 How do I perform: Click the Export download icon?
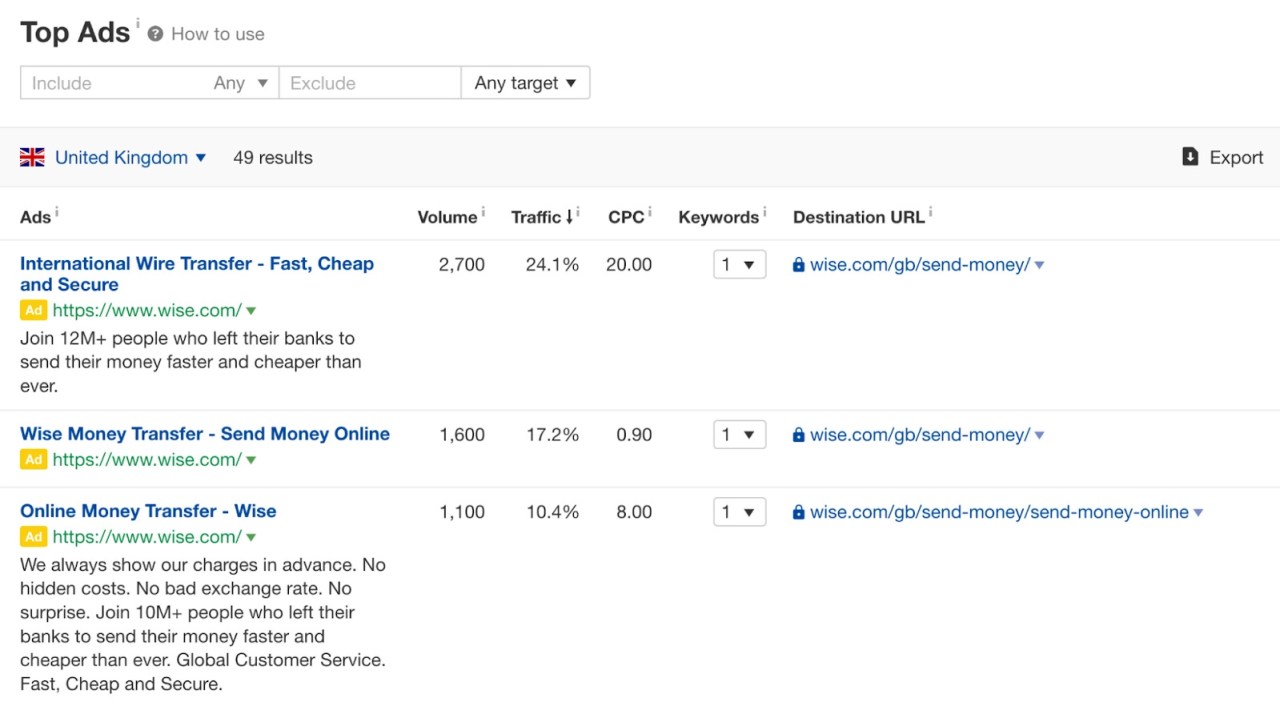click(x=1190, y=157)
